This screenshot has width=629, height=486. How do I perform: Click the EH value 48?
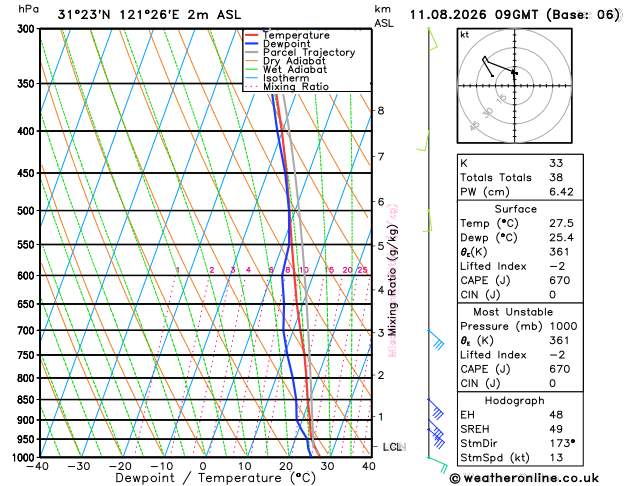click(x=556, y=415)
